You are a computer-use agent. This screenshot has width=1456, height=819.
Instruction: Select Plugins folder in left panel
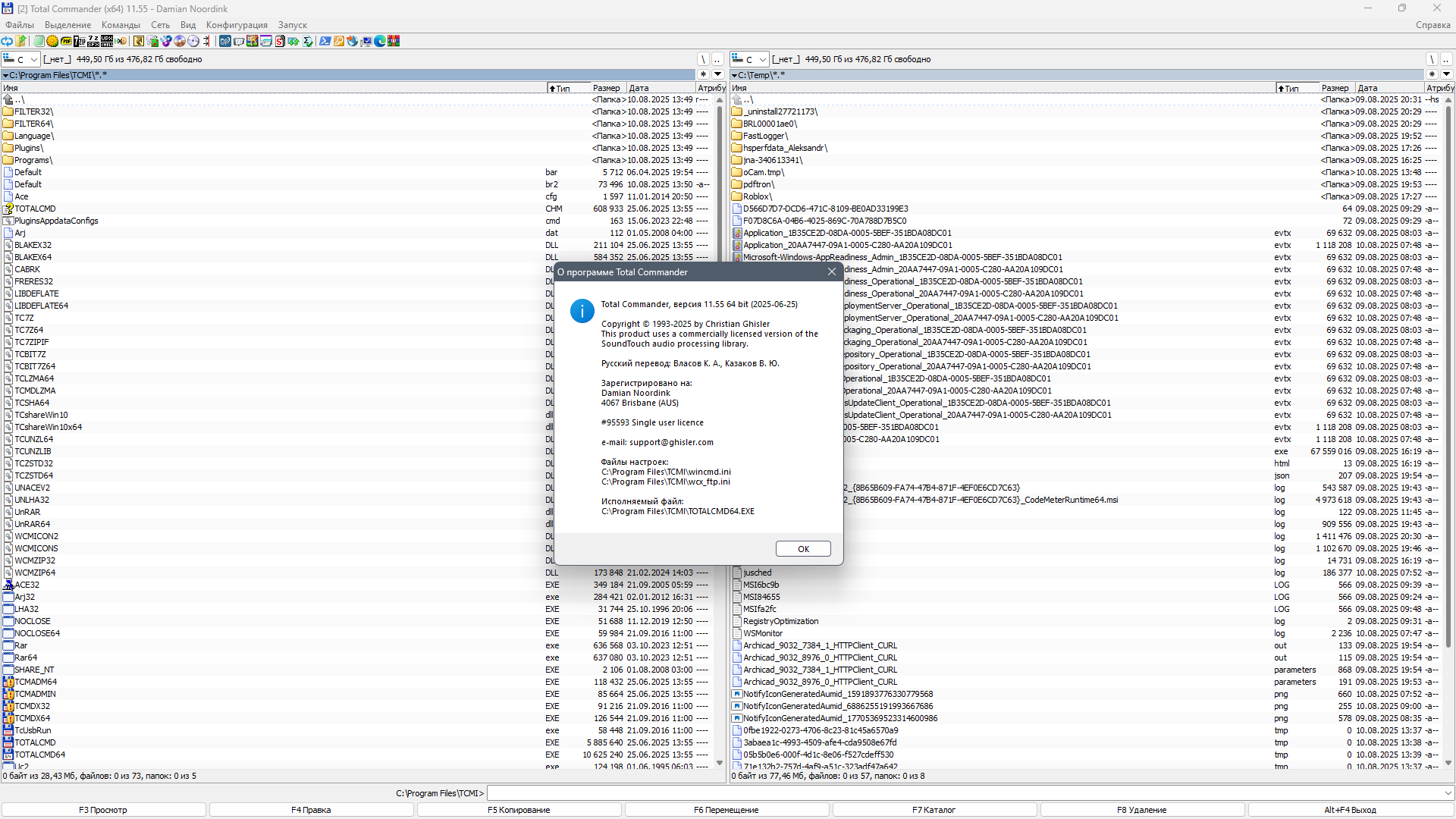coord(356,148)
